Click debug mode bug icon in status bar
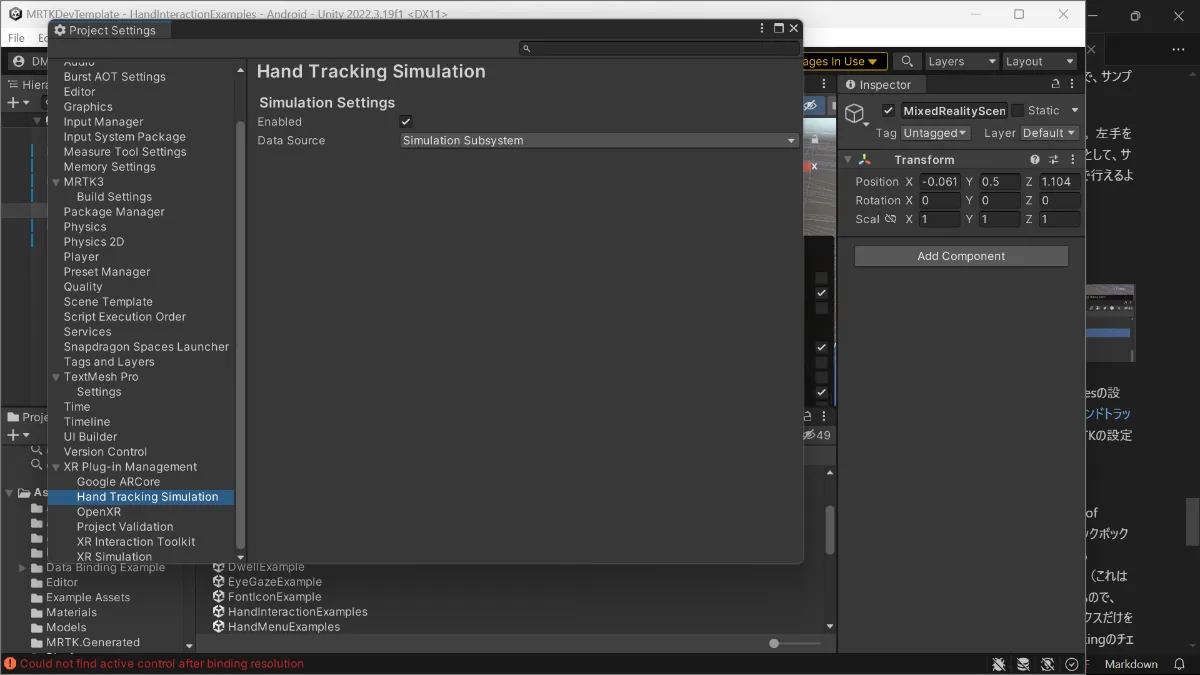Screen dimensions: 1200x675 pyautogui.click(x=999, y=664)
